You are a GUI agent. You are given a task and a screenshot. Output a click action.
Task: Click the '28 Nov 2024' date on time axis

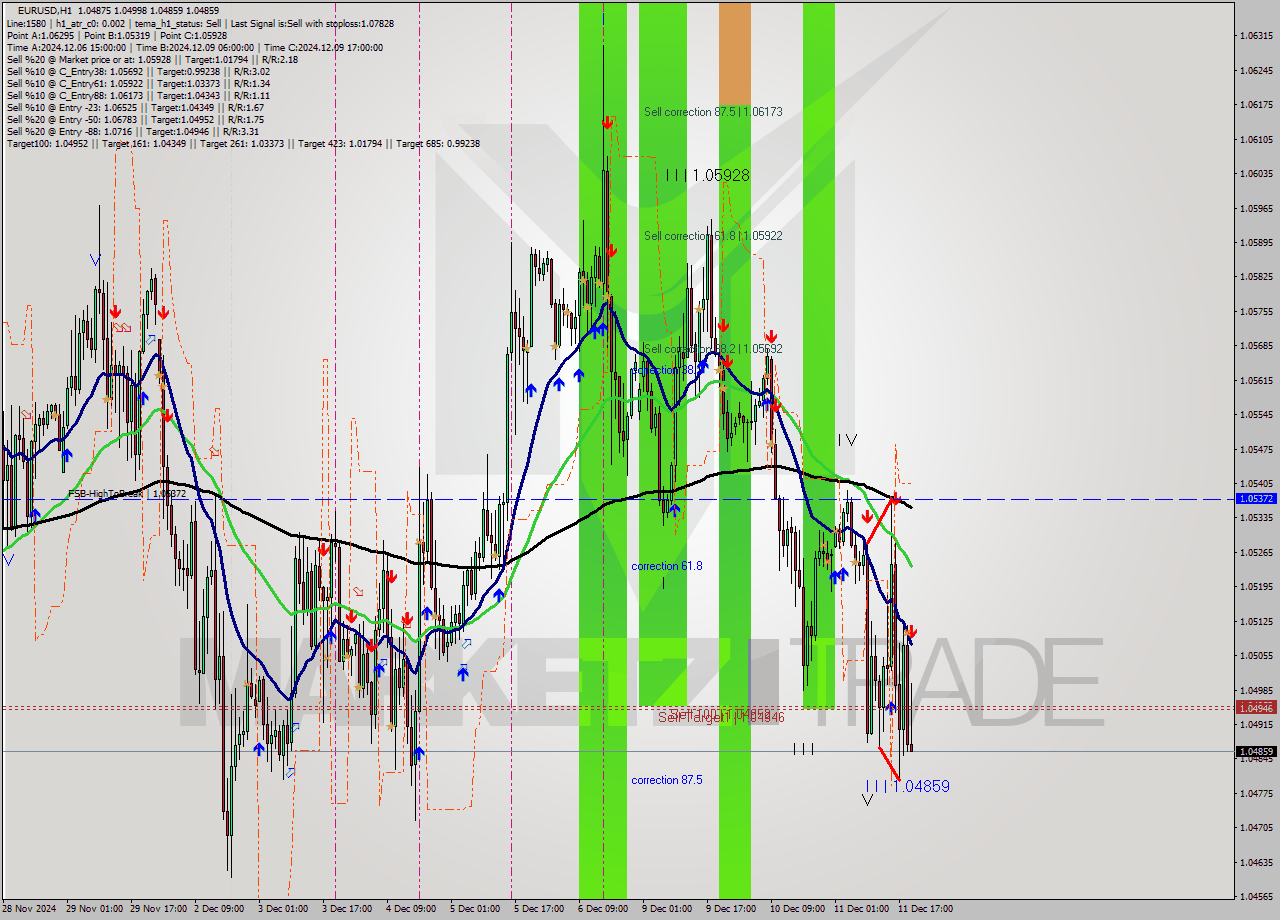[x=30, y=909]
